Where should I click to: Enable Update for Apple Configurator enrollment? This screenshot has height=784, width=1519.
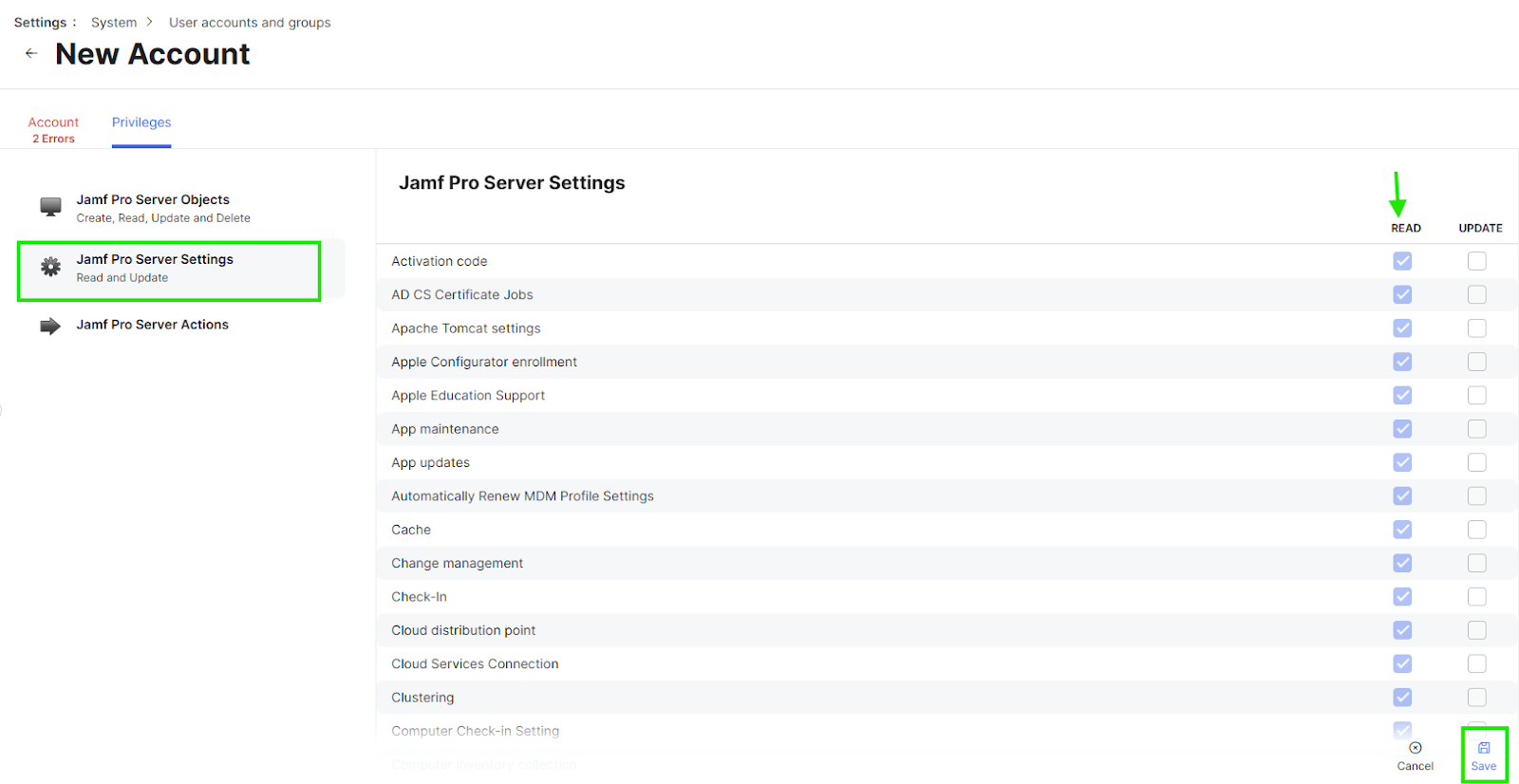(1477, 362)
